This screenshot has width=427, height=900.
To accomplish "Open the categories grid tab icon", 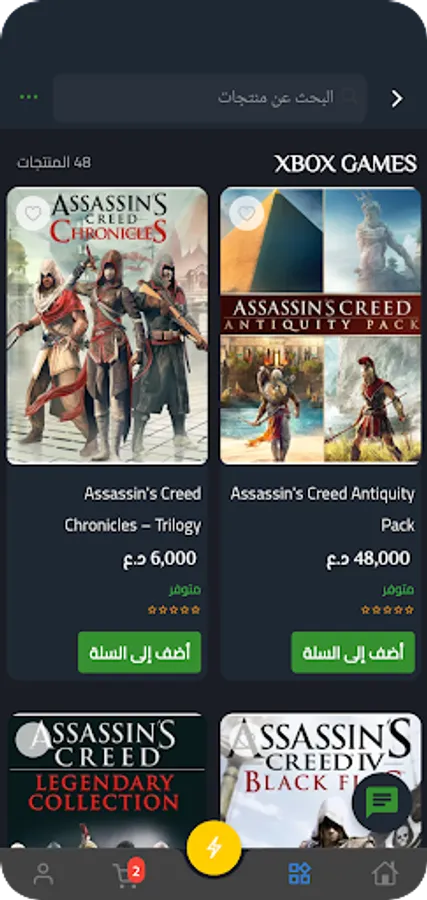I will click(299, 874).
